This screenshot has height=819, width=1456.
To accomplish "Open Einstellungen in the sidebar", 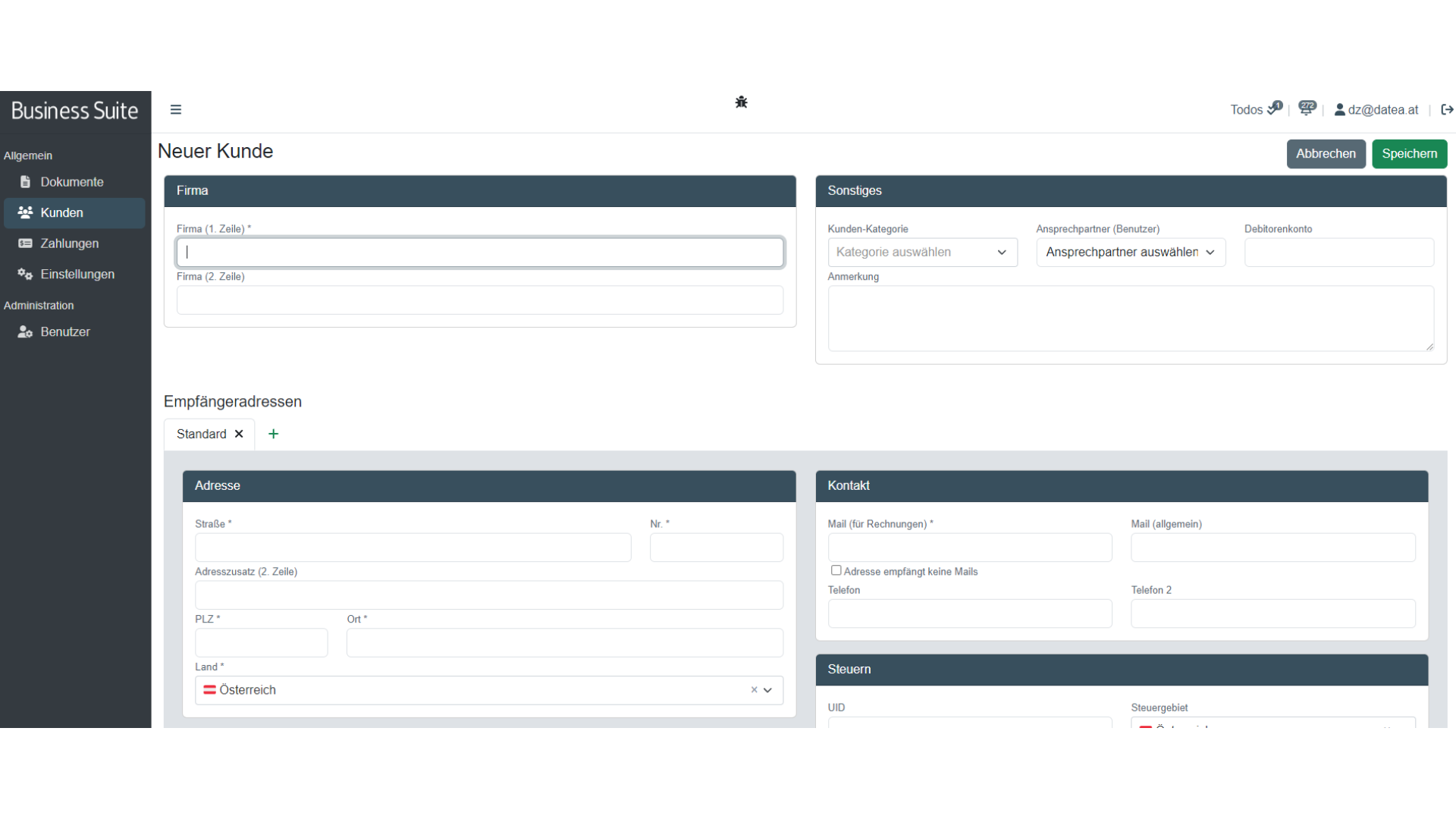I will (77, 274).
